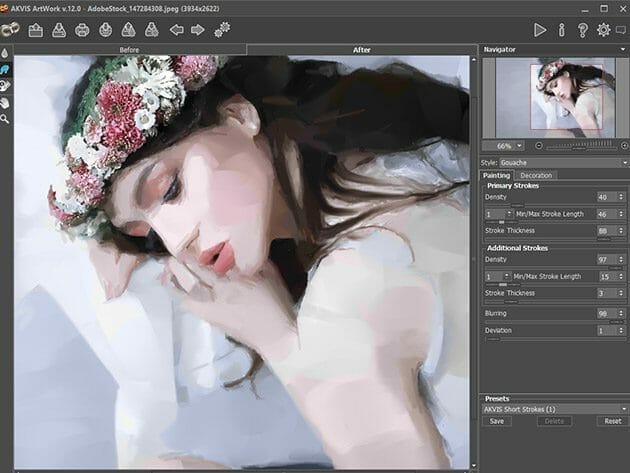Run image processing with the play button

pyautogui.click(x=540, y=30)
